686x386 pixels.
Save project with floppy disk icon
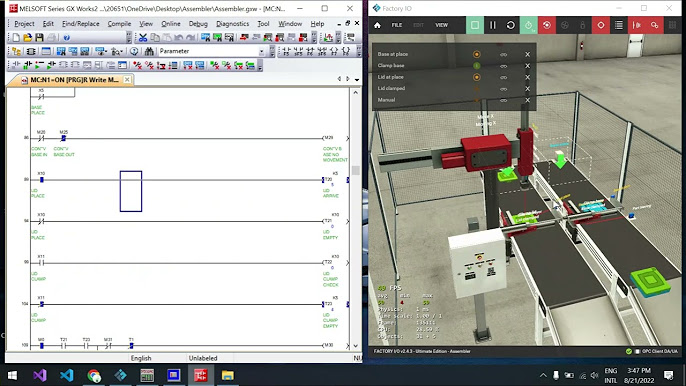39,38
